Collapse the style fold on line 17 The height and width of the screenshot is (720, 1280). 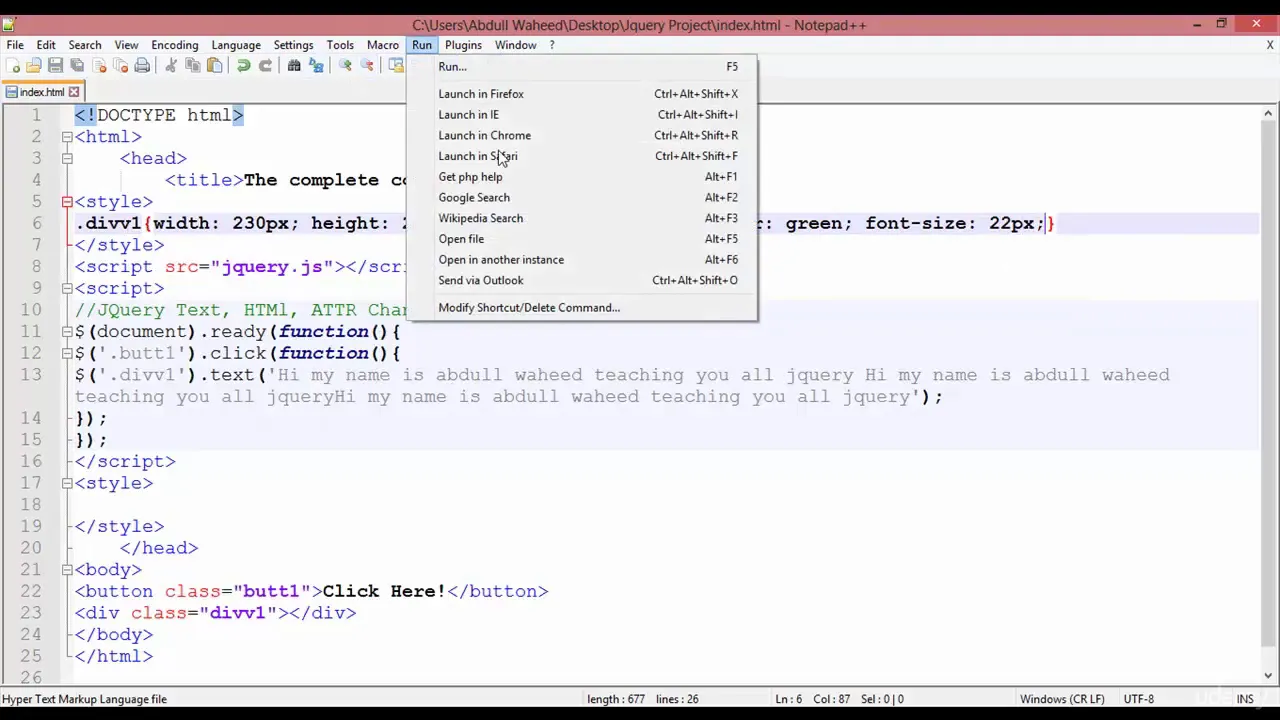pyautogui.click(x=67, y=483)
